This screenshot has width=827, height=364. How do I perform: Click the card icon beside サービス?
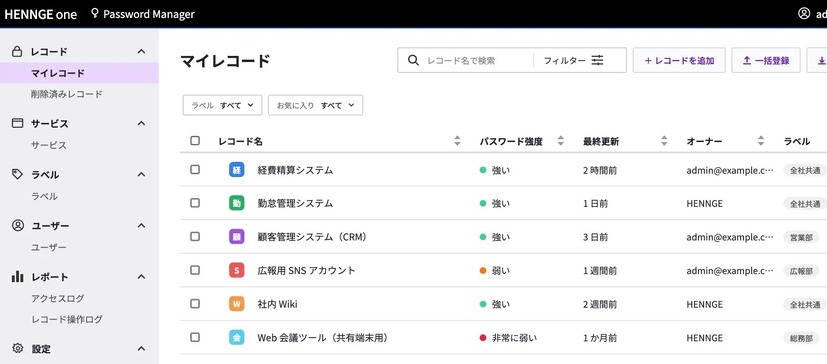coord(17,123)
